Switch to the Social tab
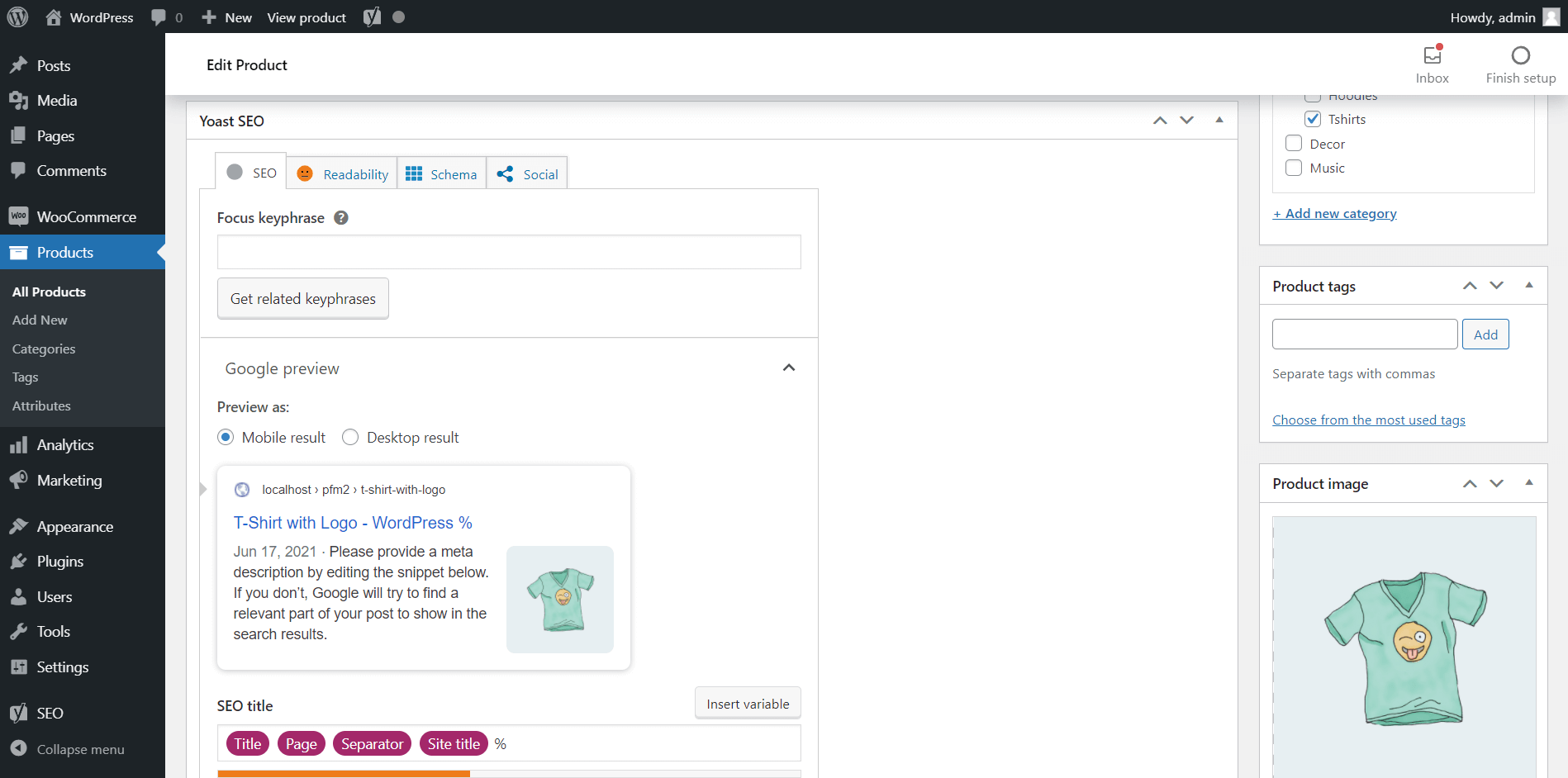This screenshot has width=1568, height=778. [527, 174]
